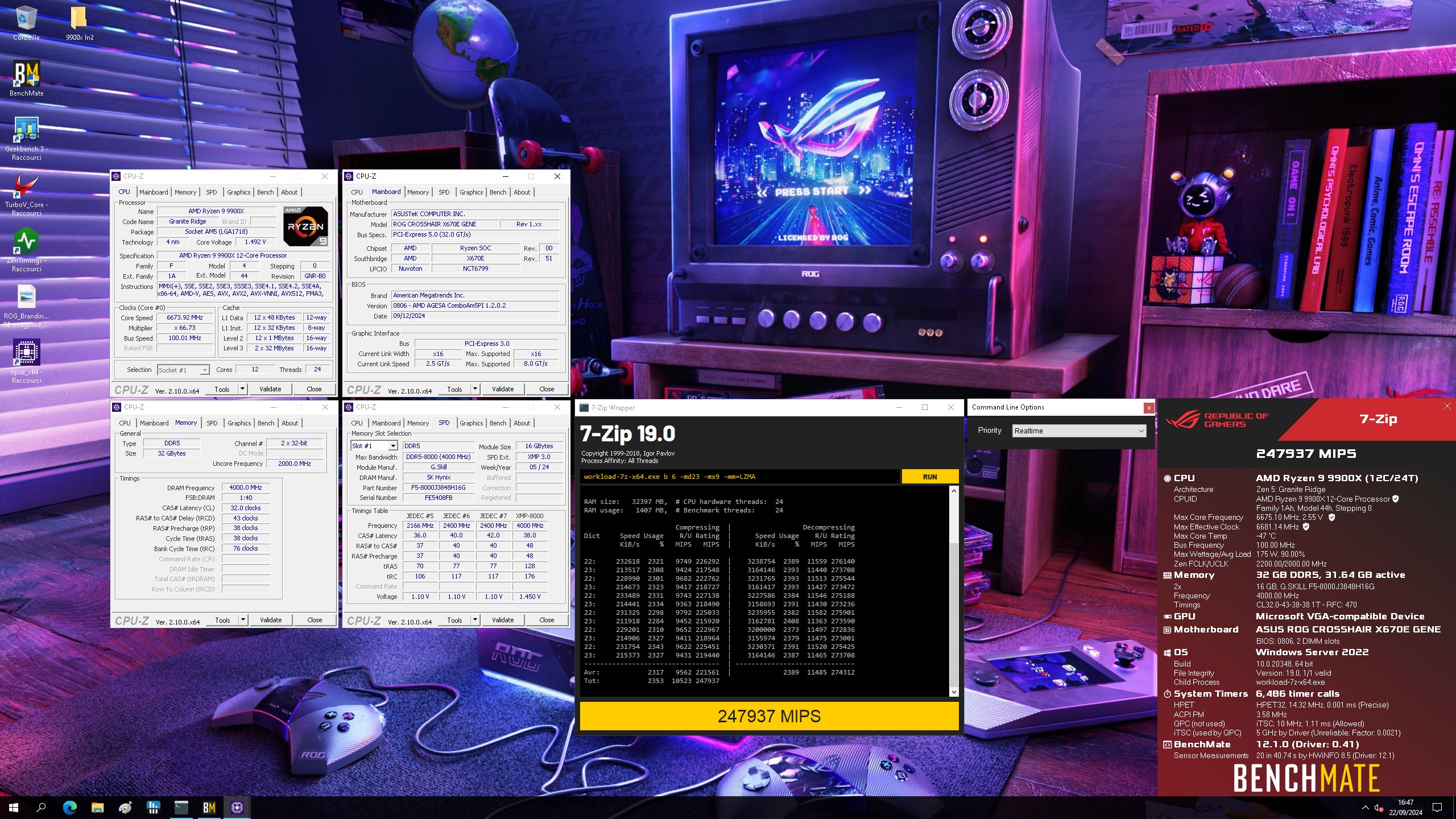Open the notification center icon

click(1437, 808)
